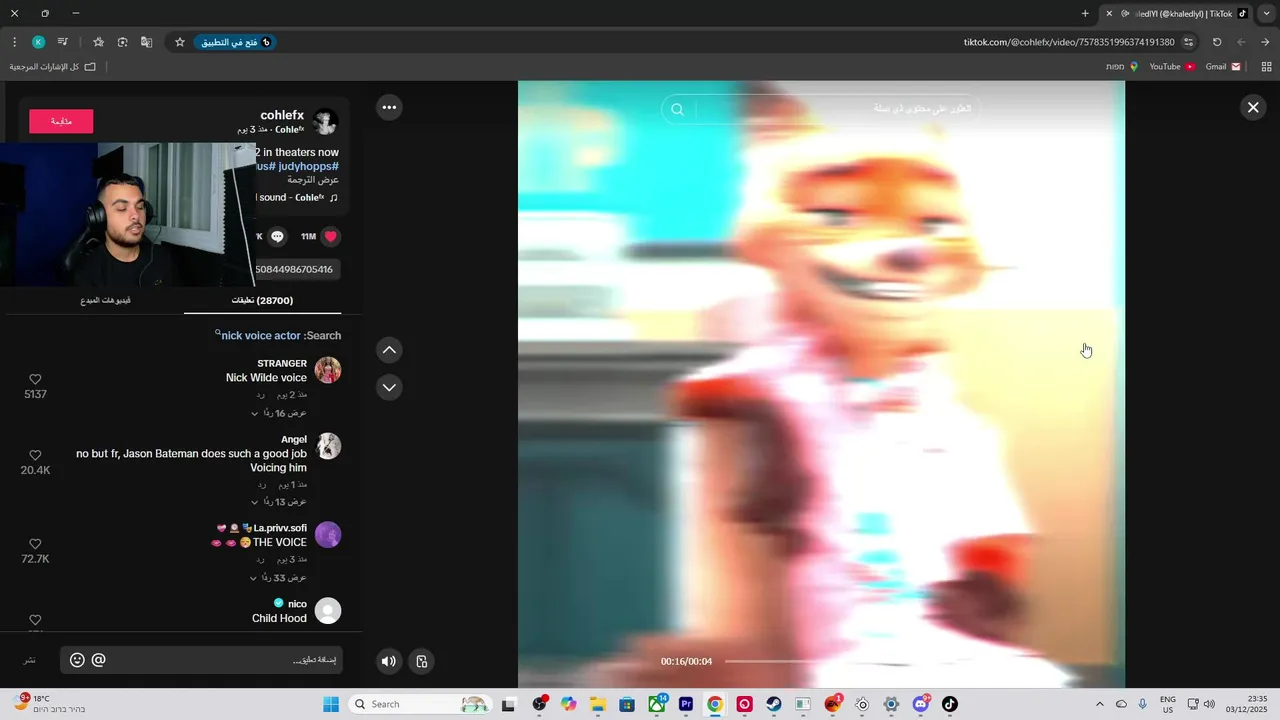Image resolution: width=1280 pixels, height=720 pixels.
Task: Switch to the comments tab (28700)
Action: [x=262, y=300]
